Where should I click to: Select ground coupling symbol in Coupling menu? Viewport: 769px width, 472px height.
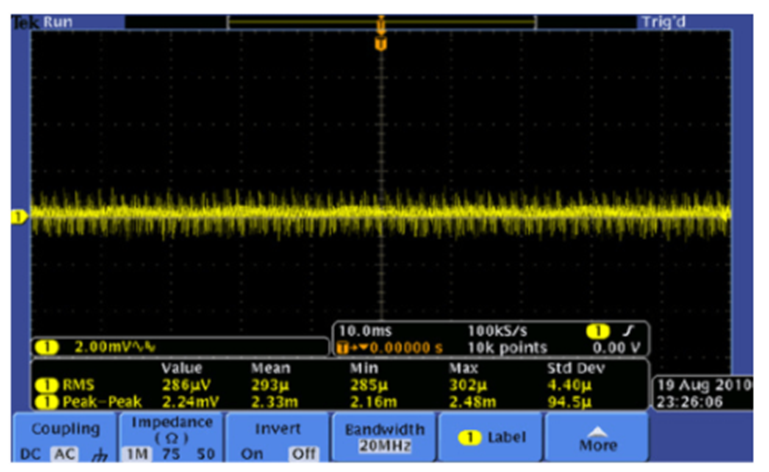tap(96, 453)
